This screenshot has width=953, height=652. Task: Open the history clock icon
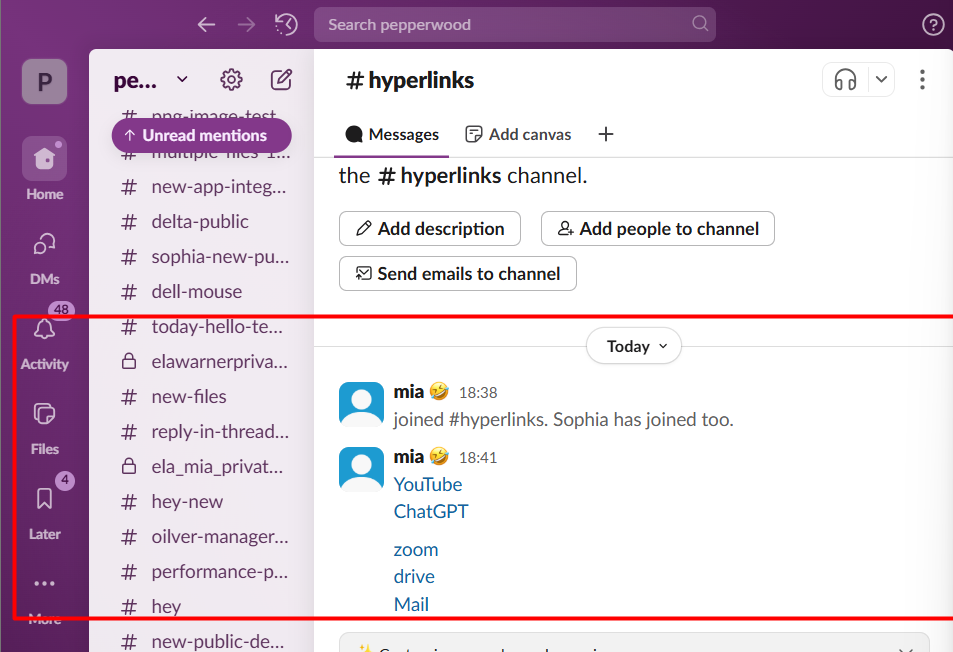click(286, 24)
